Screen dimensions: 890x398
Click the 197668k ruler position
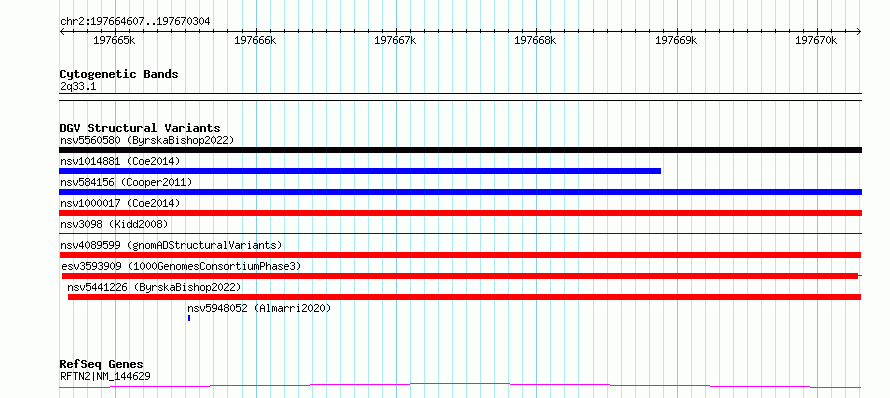pyautogui.click(x=536, y=41)
